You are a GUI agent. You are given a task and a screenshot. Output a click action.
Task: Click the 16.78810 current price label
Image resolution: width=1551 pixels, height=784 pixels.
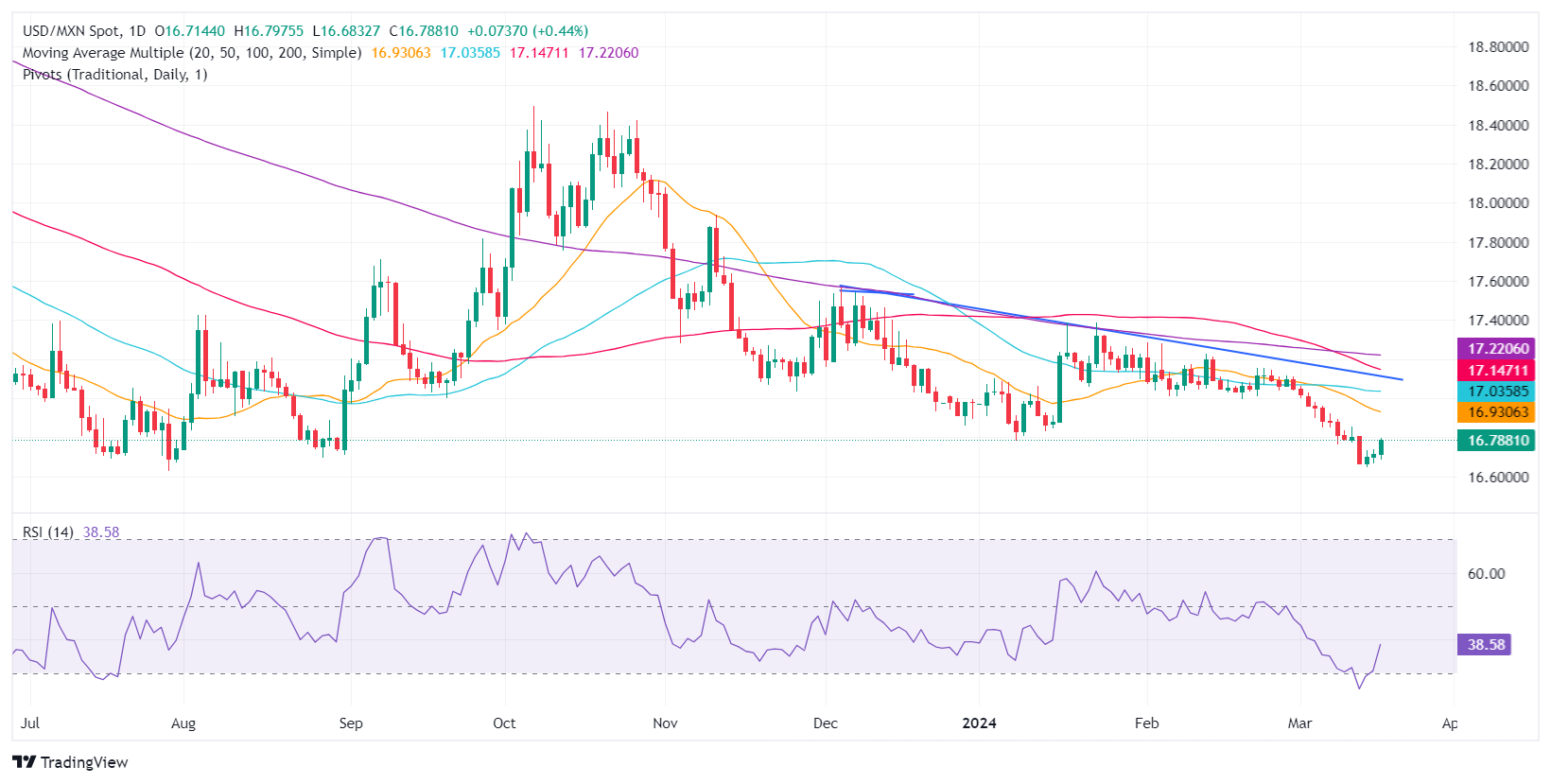(1496, 441)
